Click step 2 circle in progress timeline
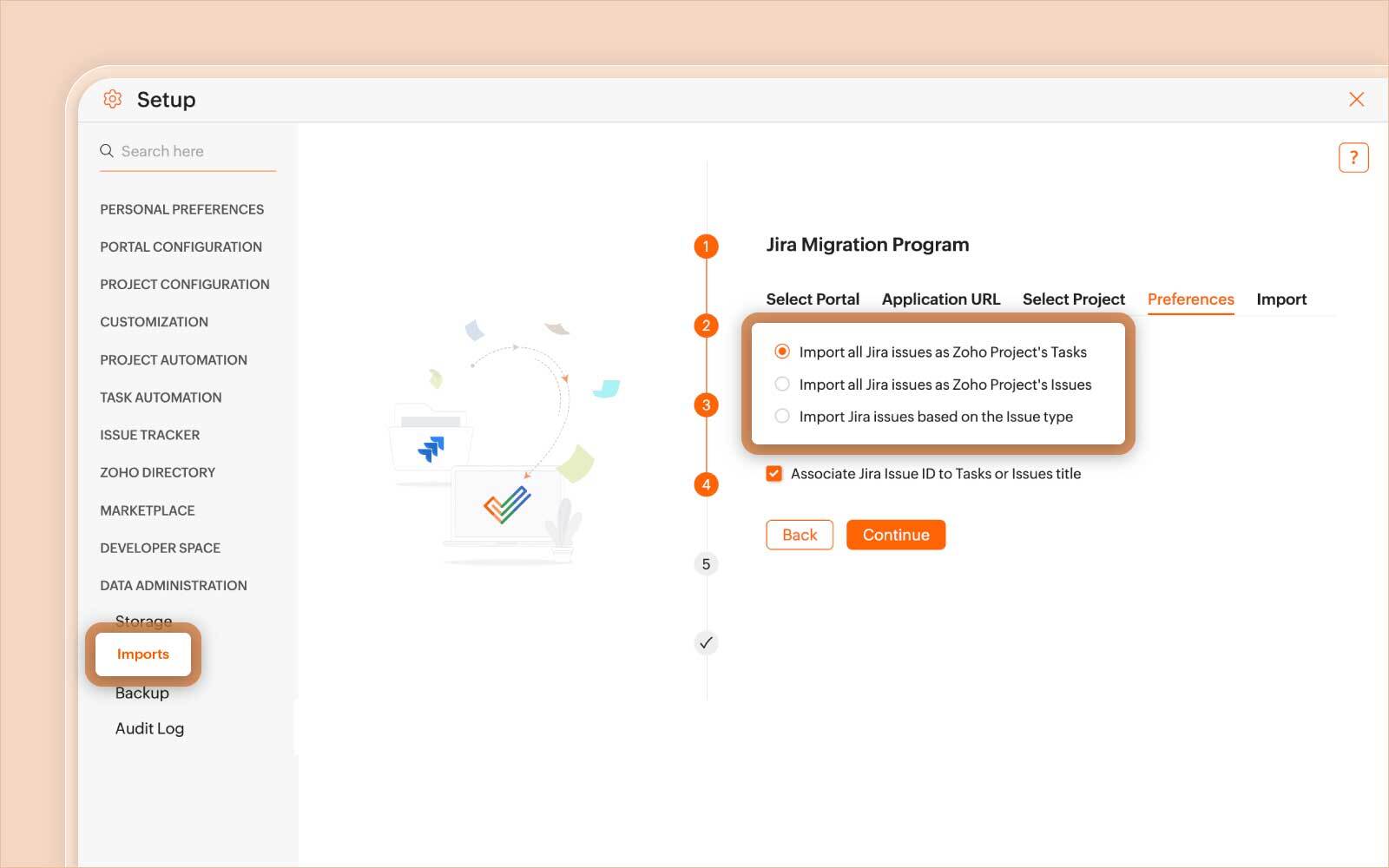Image resolution: width=1389 pixels, height=868 pixels. pyautogui.click(x=706, y=325)
